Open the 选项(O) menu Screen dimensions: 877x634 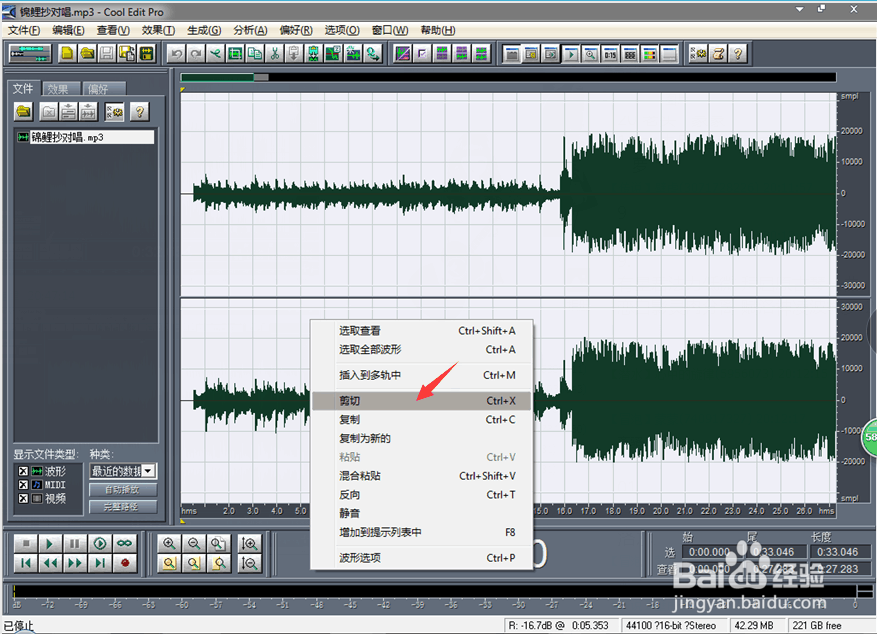coord(342,30)
